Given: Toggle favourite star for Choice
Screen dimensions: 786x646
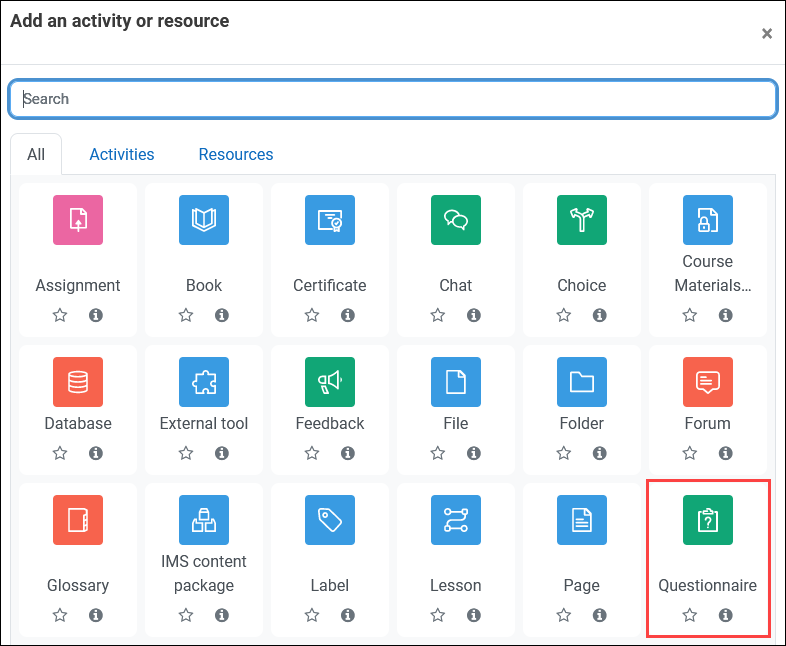Looking at the screenshot, I should coord(564,315).
